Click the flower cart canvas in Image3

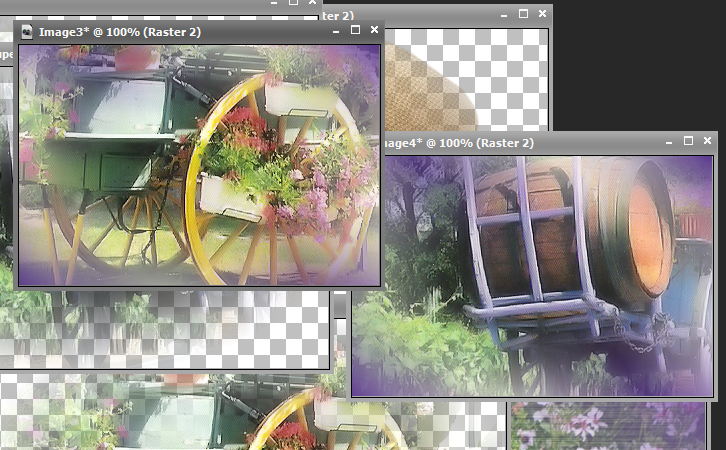[x=199, y=165]
